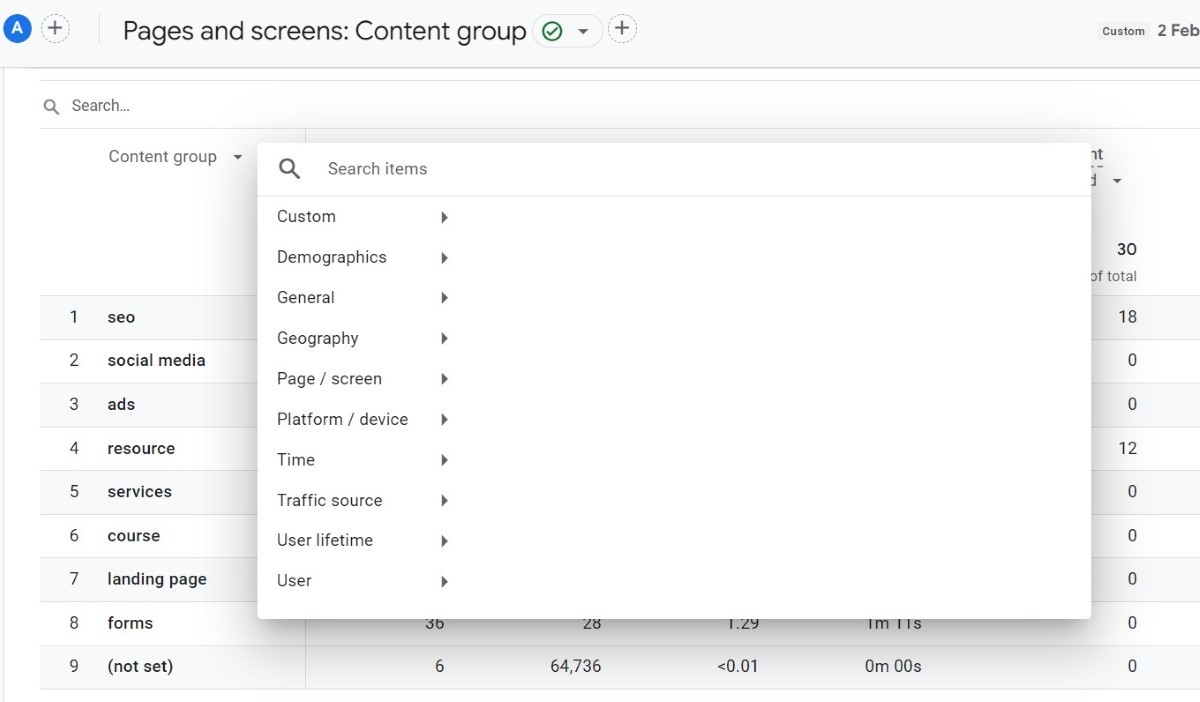Click the '12' value in the resource row
Screen dimensions: 1200x702
1127,448
